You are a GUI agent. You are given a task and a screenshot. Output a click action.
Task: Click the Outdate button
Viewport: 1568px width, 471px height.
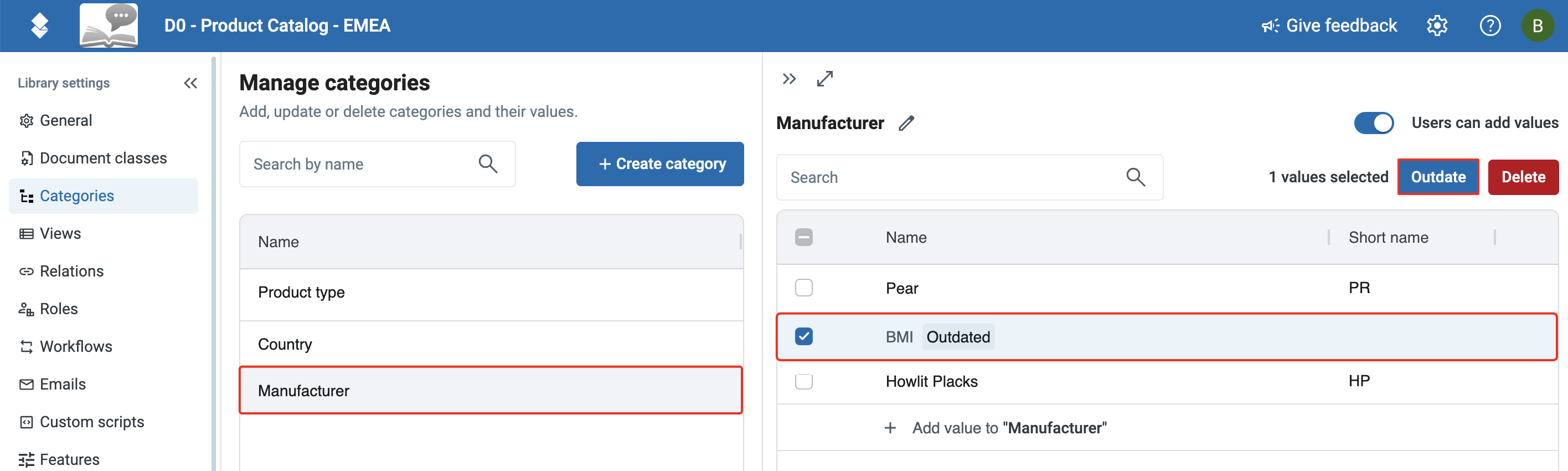click(x=1438, y=177)
